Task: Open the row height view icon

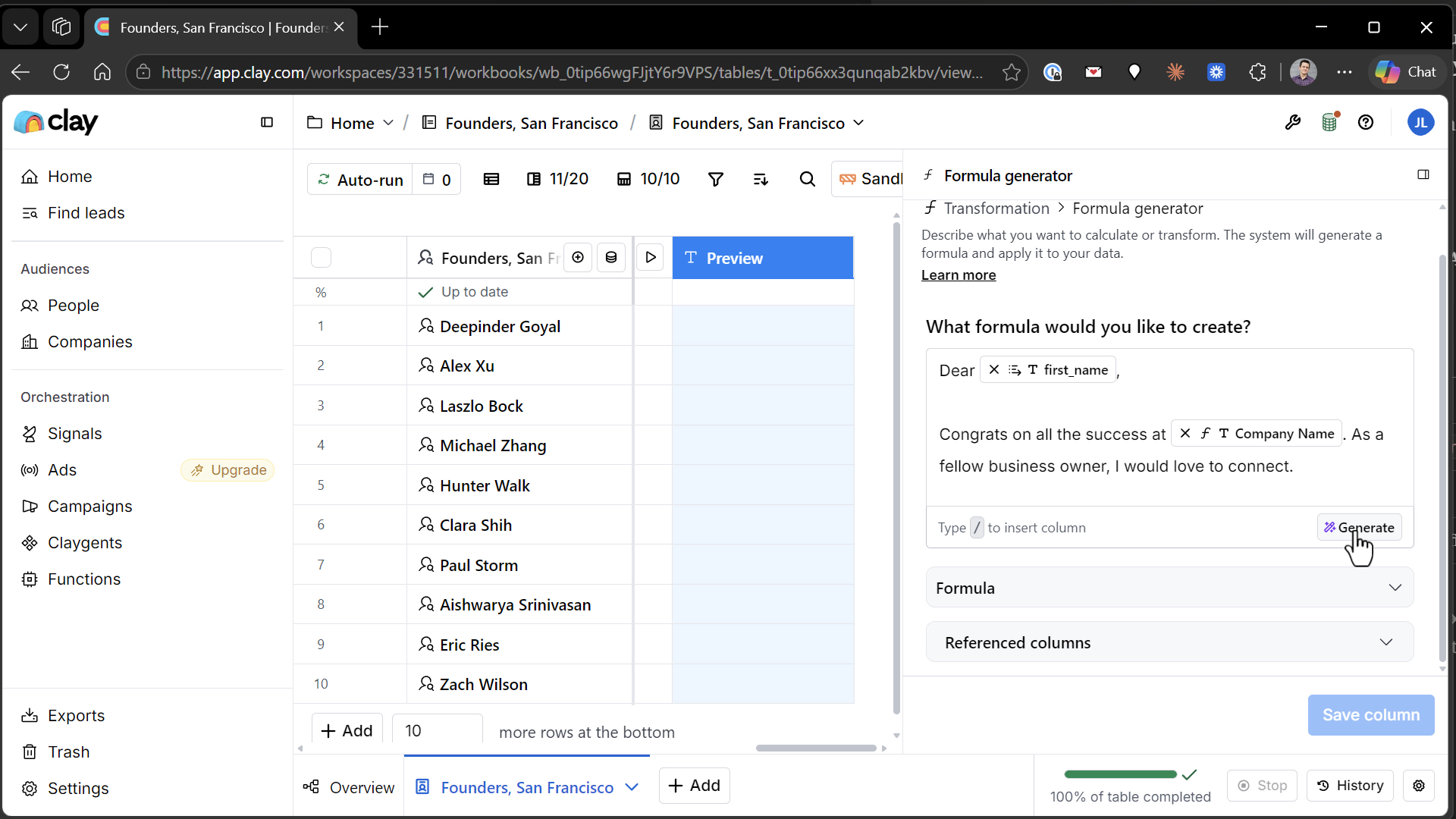Action: (491, 179)
